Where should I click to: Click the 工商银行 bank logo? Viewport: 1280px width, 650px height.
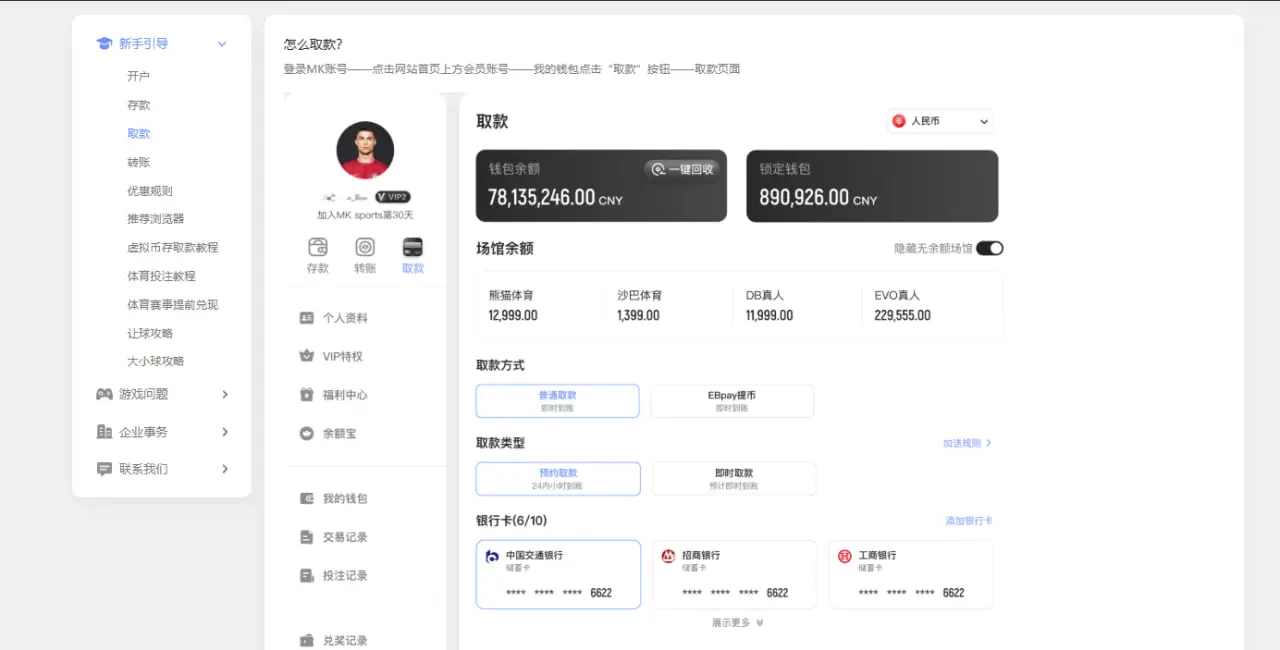845,556
